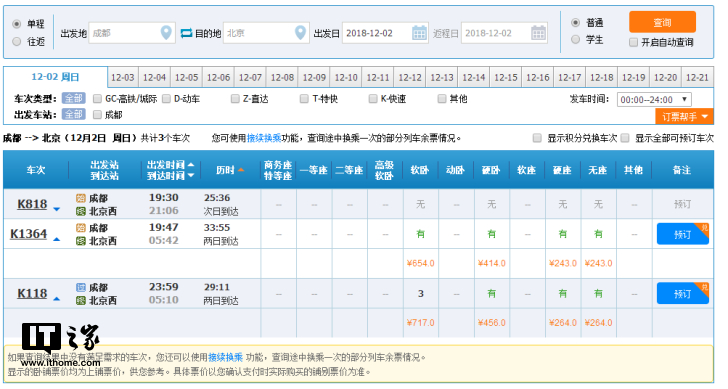Screen dimensions: 728x389
Task: Click the terminal-station icon beside 北京西 in K1364 row
Action: [81, 241]
